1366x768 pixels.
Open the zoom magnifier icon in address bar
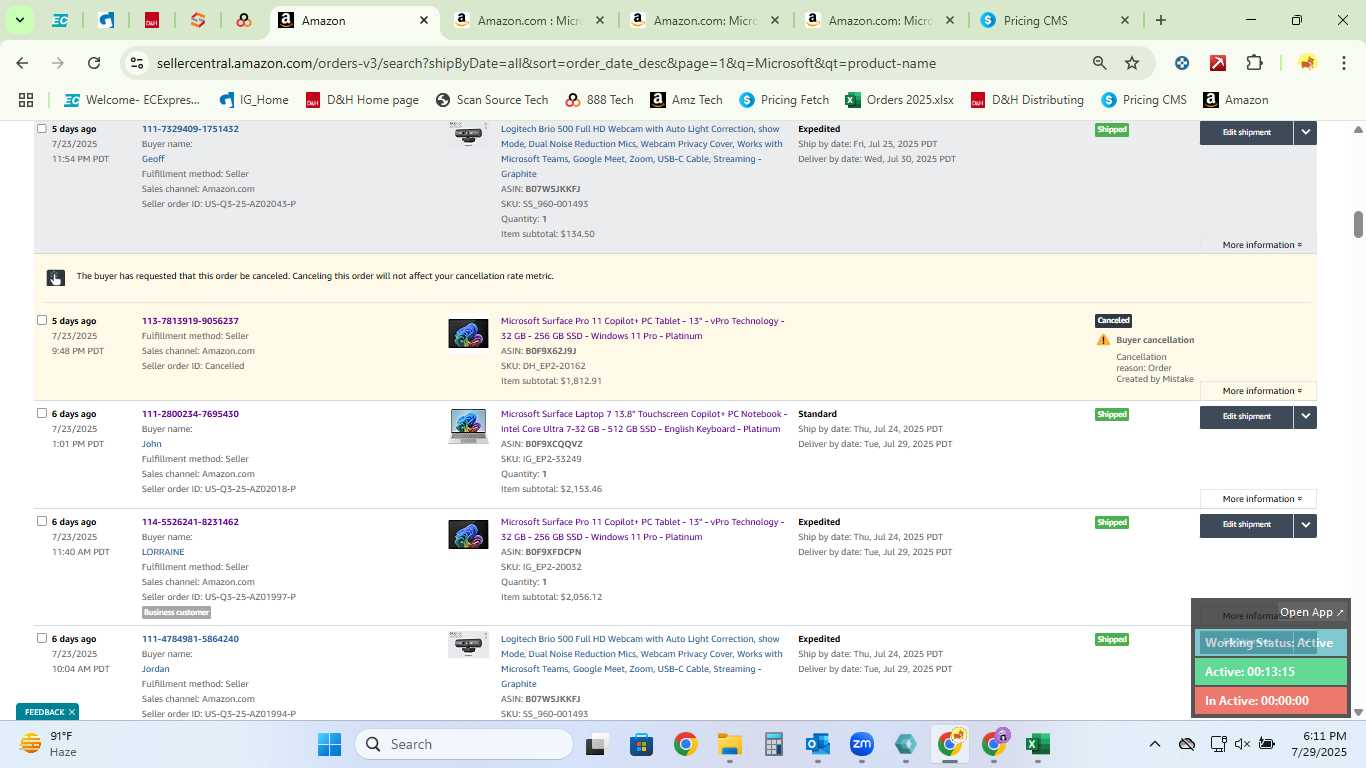pos(1100,63)
